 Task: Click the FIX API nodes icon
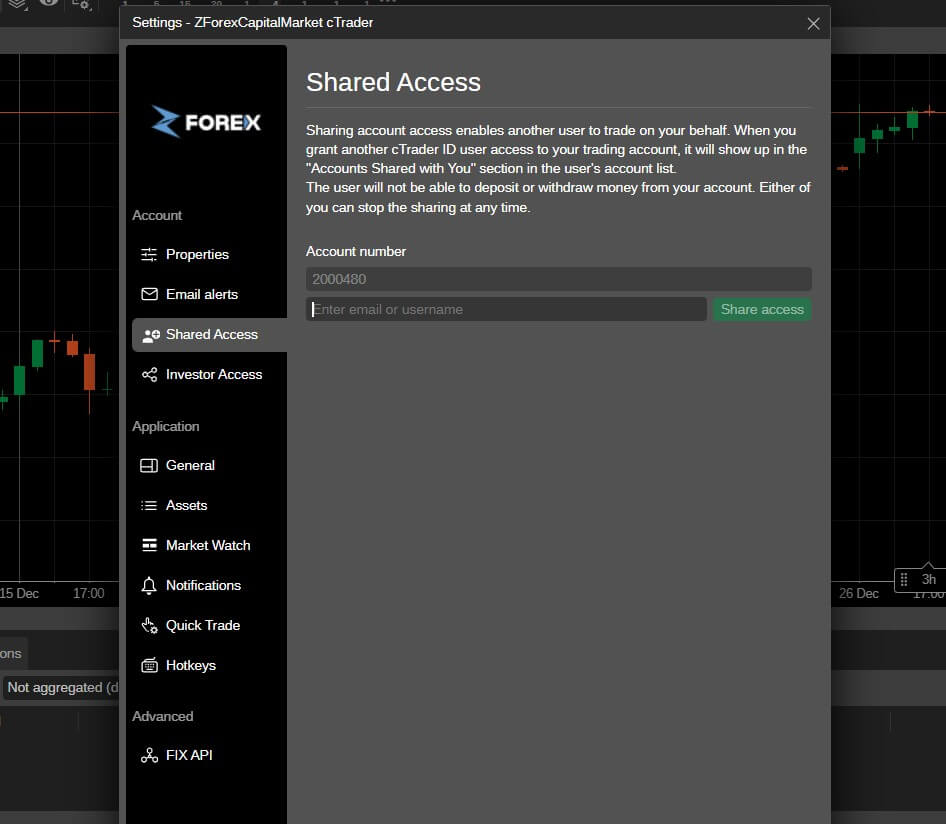point(149,756)
